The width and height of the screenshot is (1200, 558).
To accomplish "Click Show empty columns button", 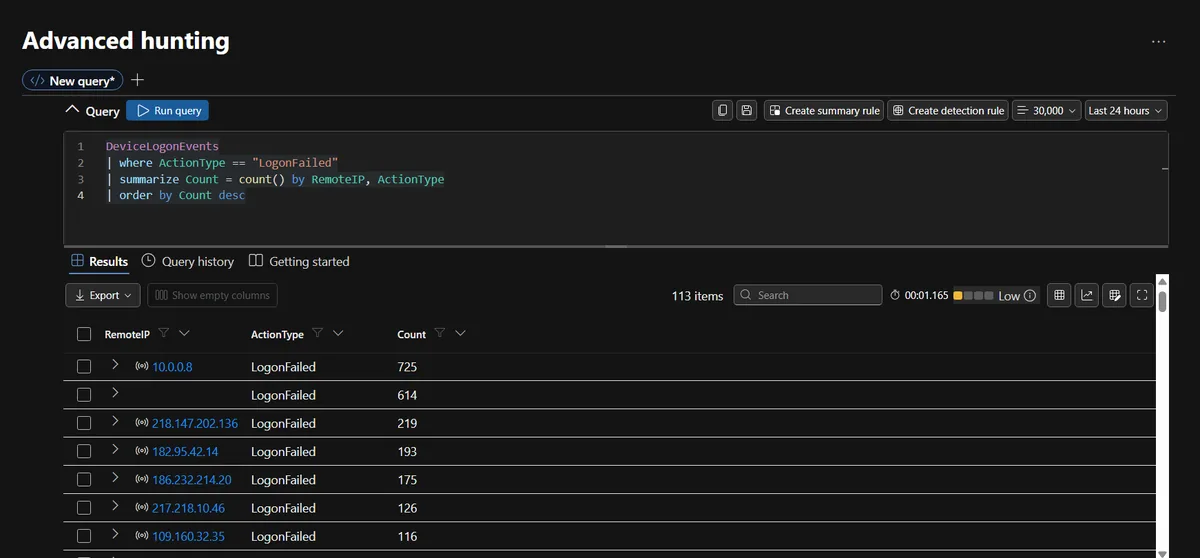I will click(x=212, y=295).
